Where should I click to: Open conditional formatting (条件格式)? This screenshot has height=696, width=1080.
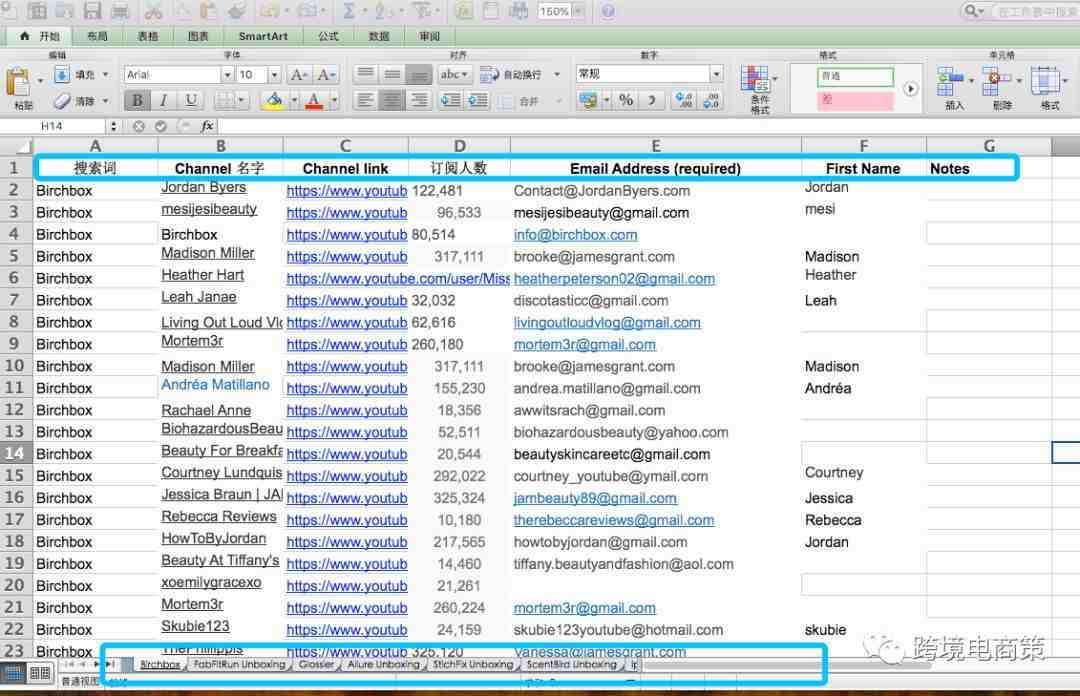pos(758,88)
